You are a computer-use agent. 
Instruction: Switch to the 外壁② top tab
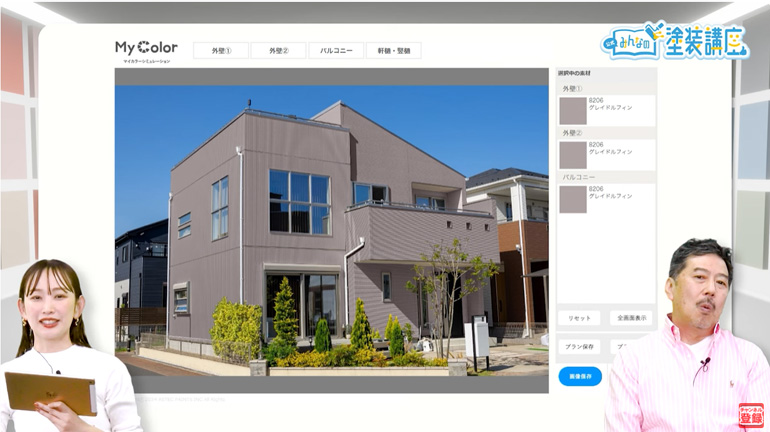[278, 50]
